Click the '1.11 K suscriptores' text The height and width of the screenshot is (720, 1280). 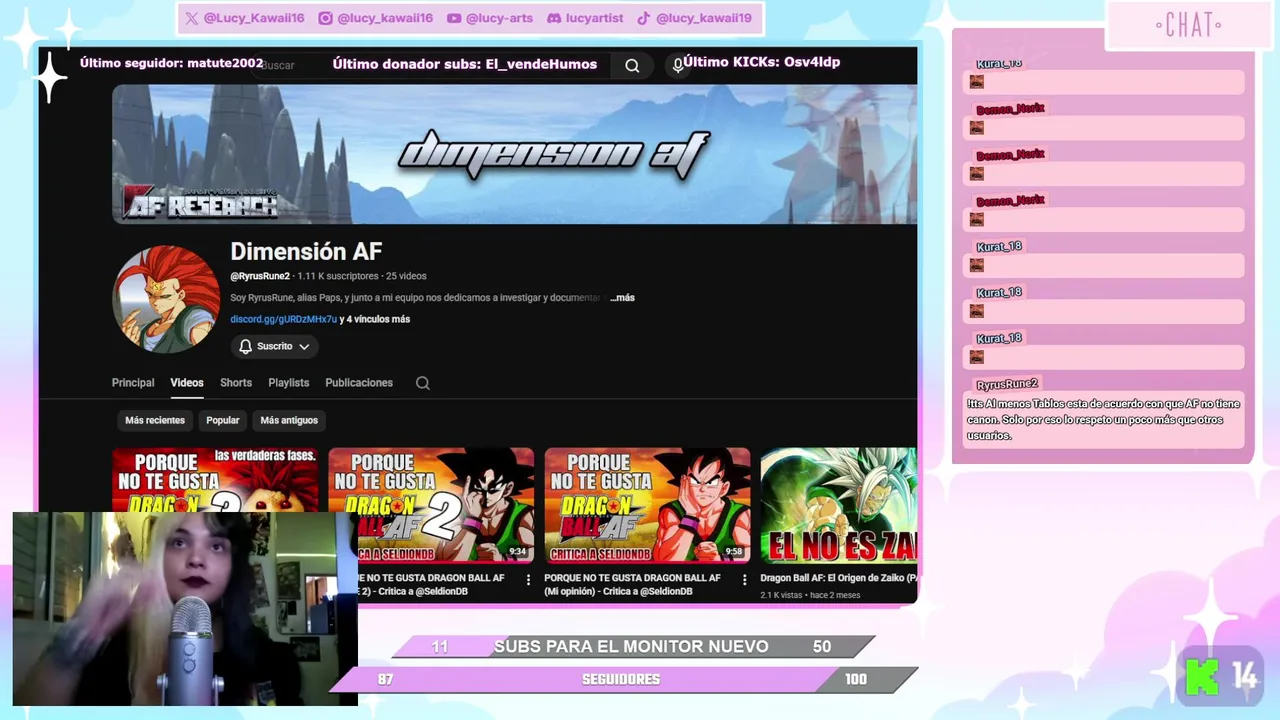(x=337, y=276)
